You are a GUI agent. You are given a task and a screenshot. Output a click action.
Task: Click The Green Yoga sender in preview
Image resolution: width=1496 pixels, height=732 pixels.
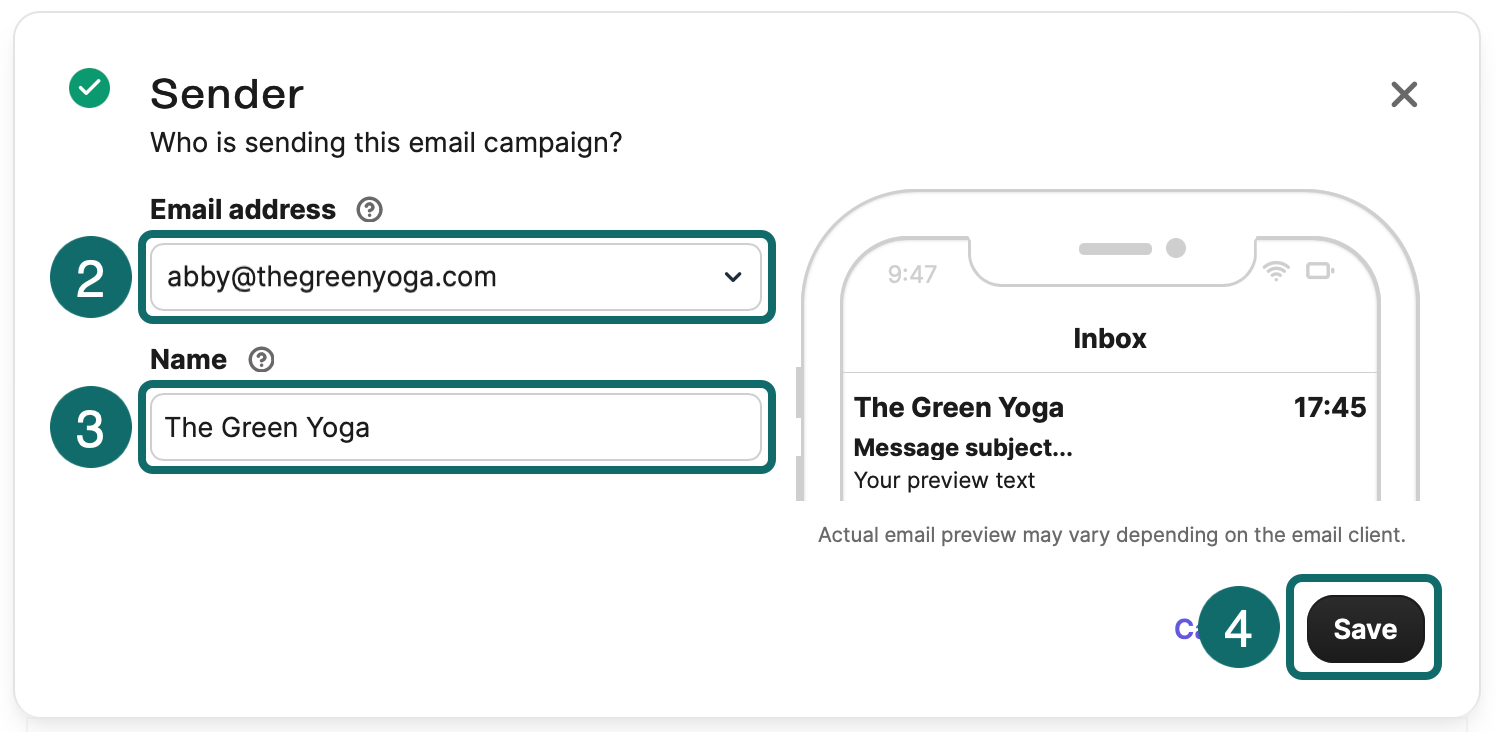coord(959,407)
